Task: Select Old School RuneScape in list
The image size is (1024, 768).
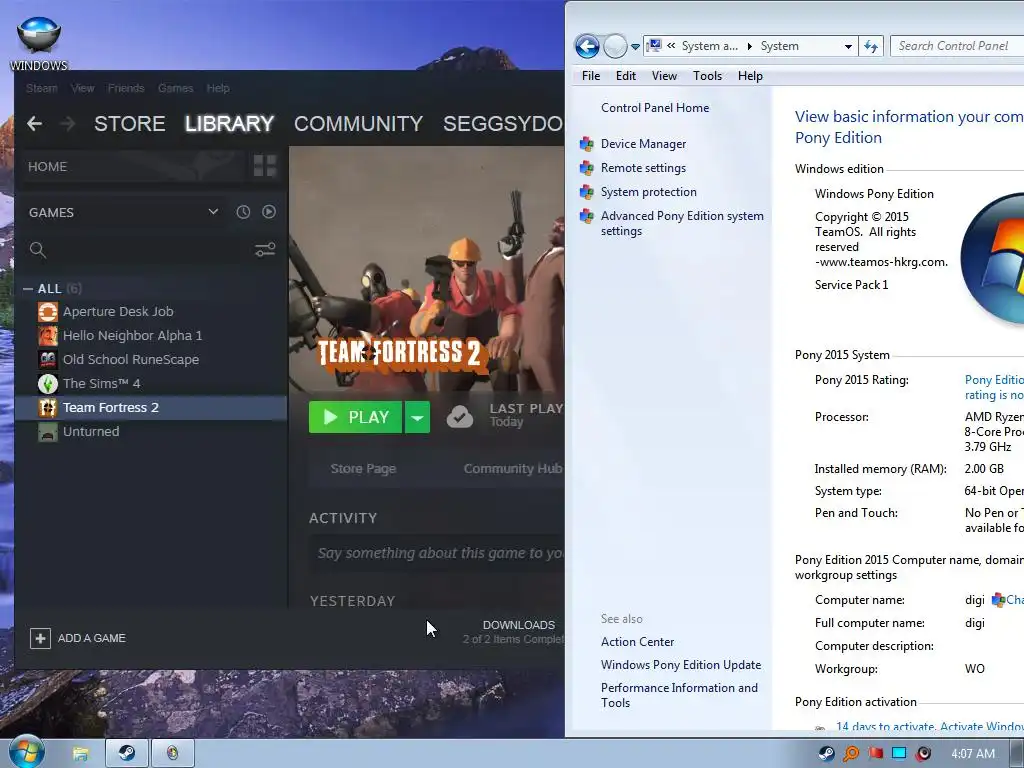Action: coord(131,360)
